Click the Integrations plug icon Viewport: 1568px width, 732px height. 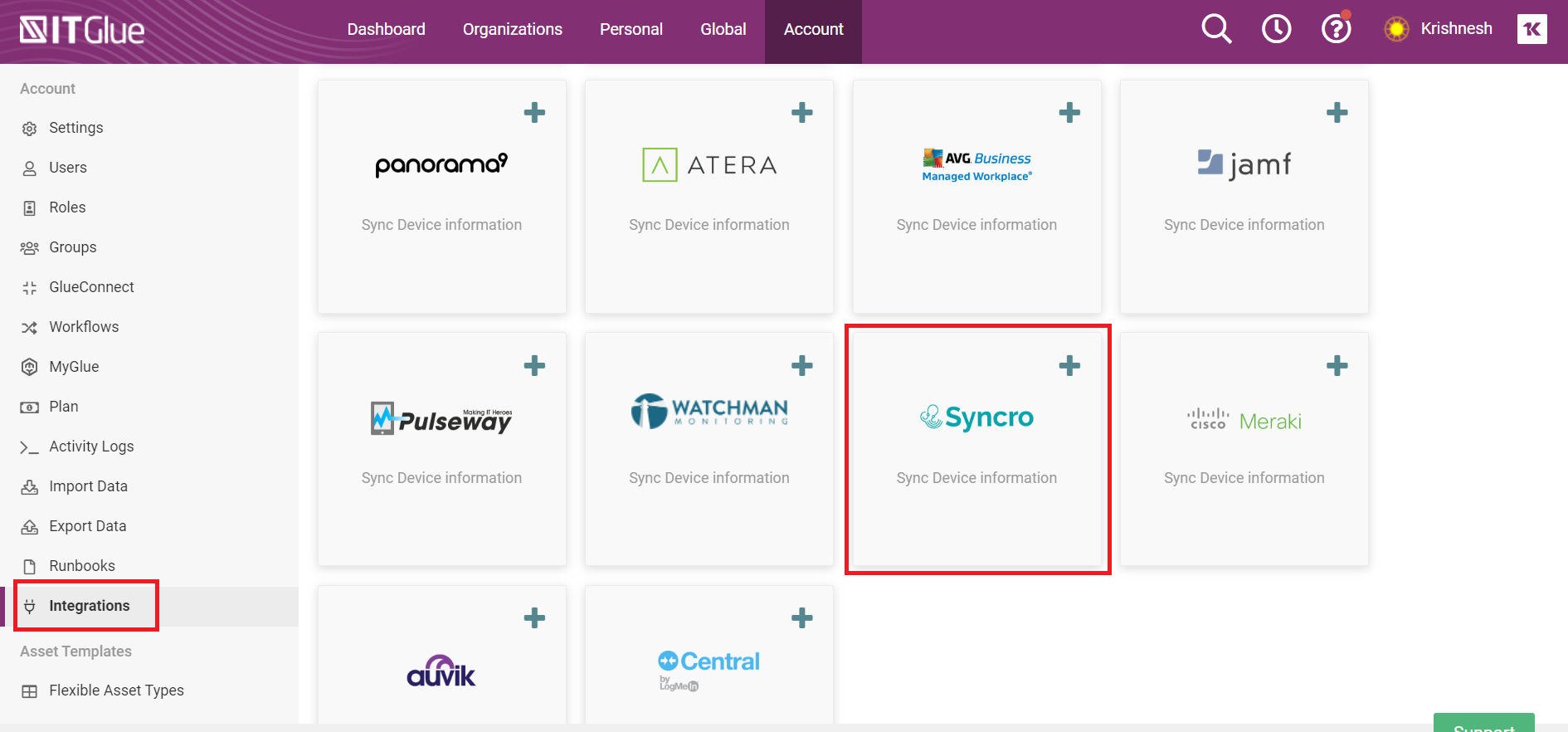click(x=30, y=607)
